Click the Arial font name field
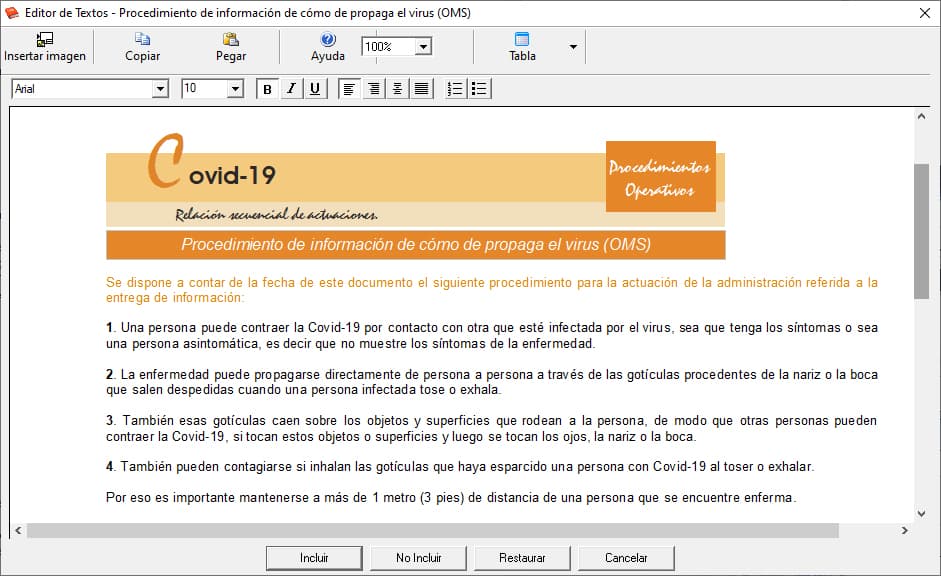Viewport: 941px width, 576px height. pos(82,89)
